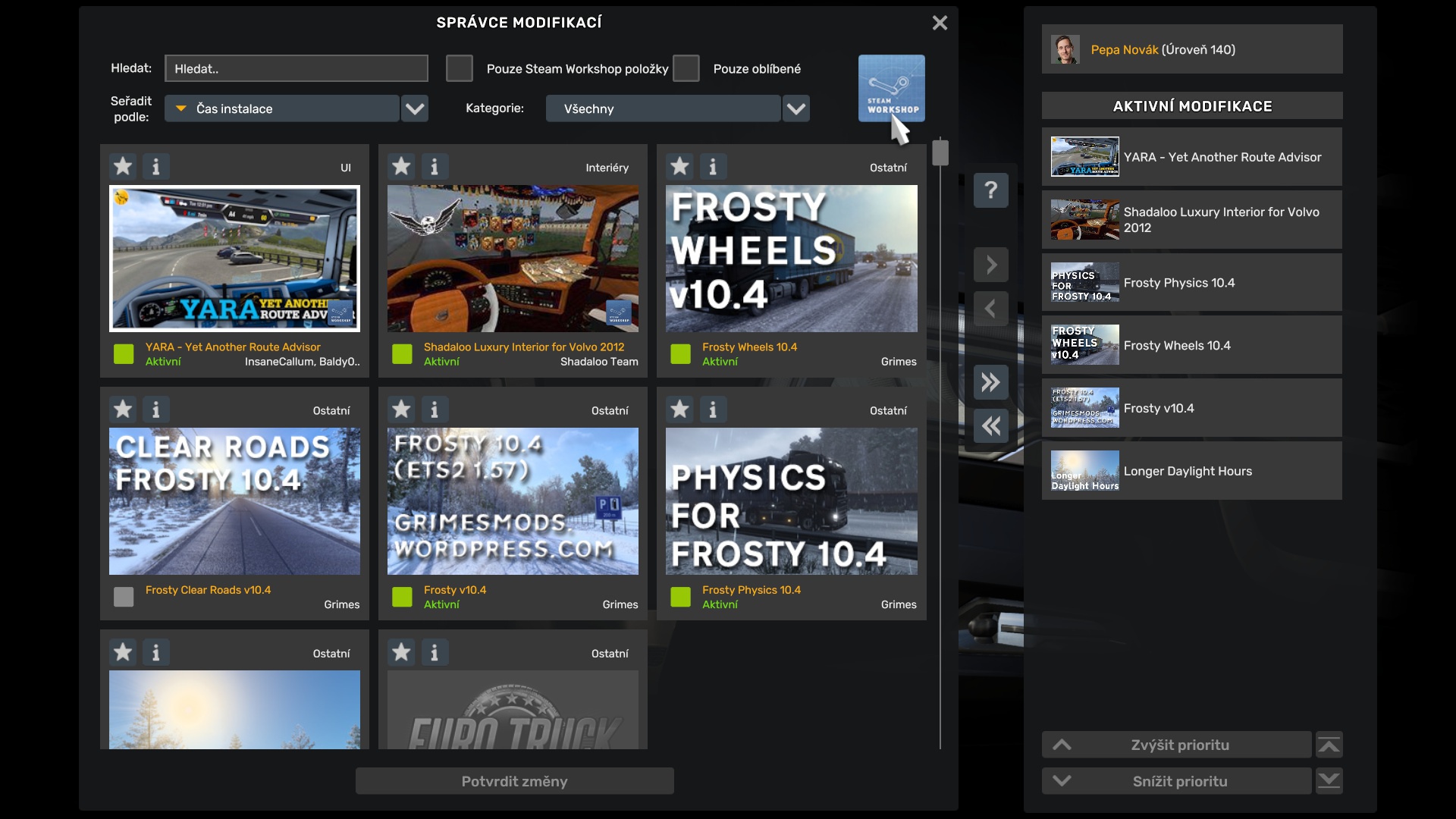Toggle active state of Frosty Physics 10.4
The height and width of the screenshot is (819, 1456).
[x=680, y=597]
